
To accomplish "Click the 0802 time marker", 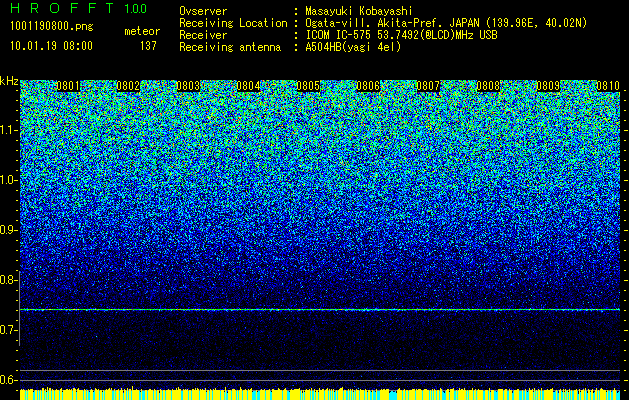I will (x=128, y=86).
